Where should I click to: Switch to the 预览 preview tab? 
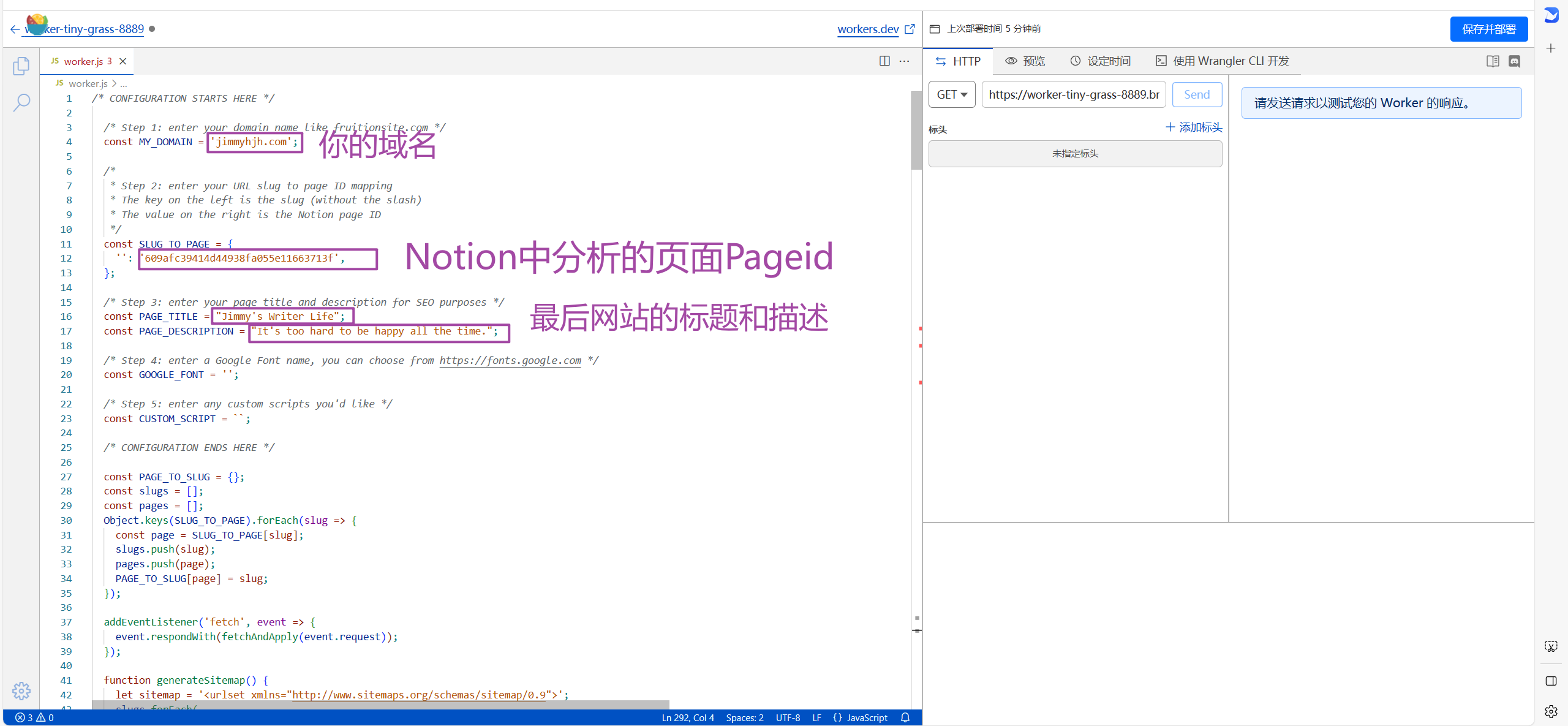(x=1025, y=61)
